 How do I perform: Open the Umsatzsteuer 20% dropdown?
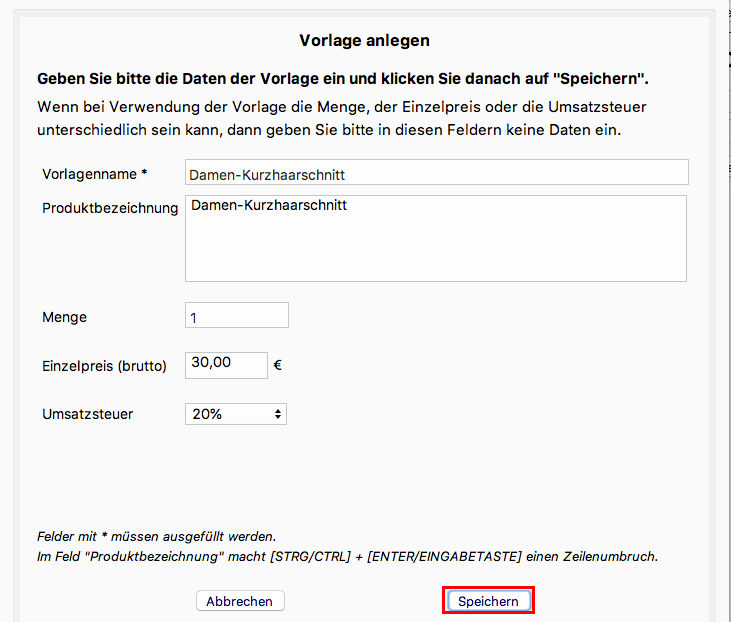coord(235,414)
